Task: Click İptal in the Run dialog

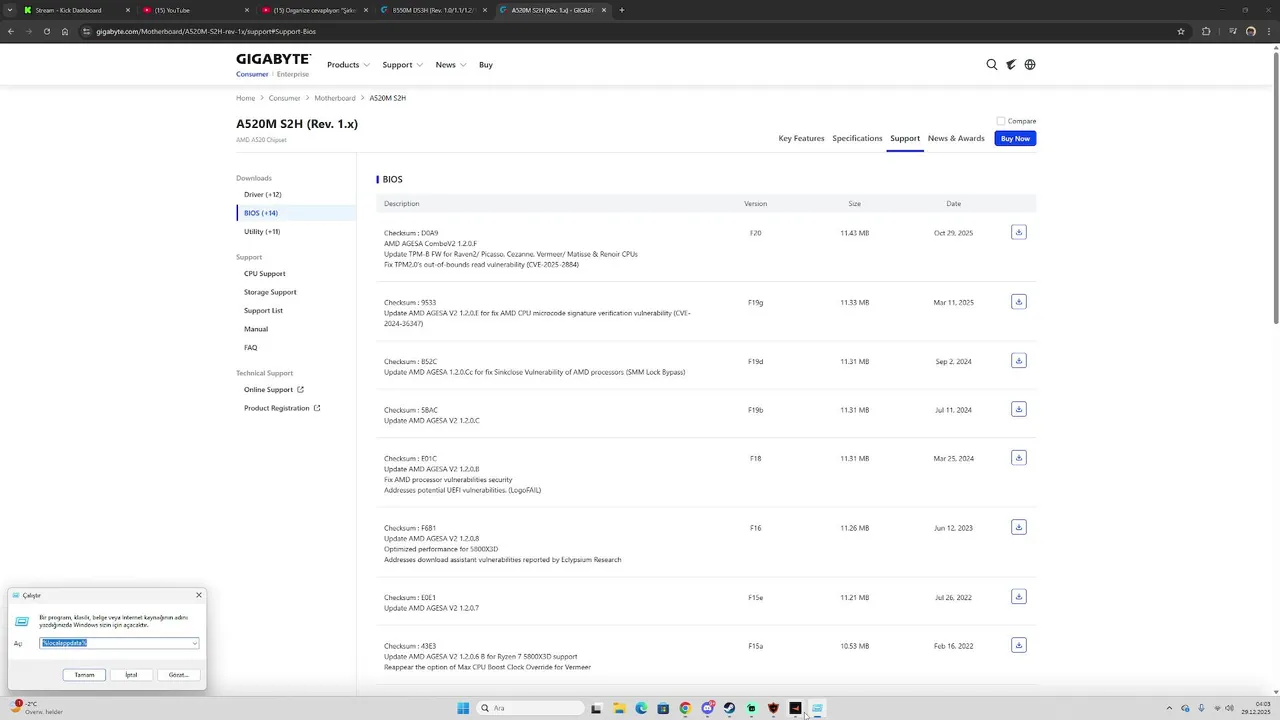Action: click(131, 675)
